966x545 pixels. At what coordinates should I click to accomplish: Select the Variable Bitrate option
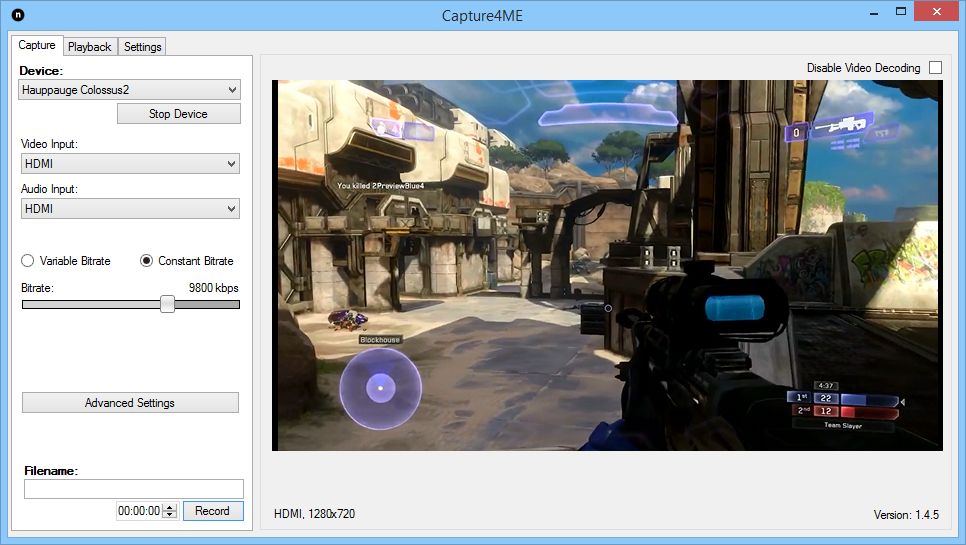click(x=28, y=261)
